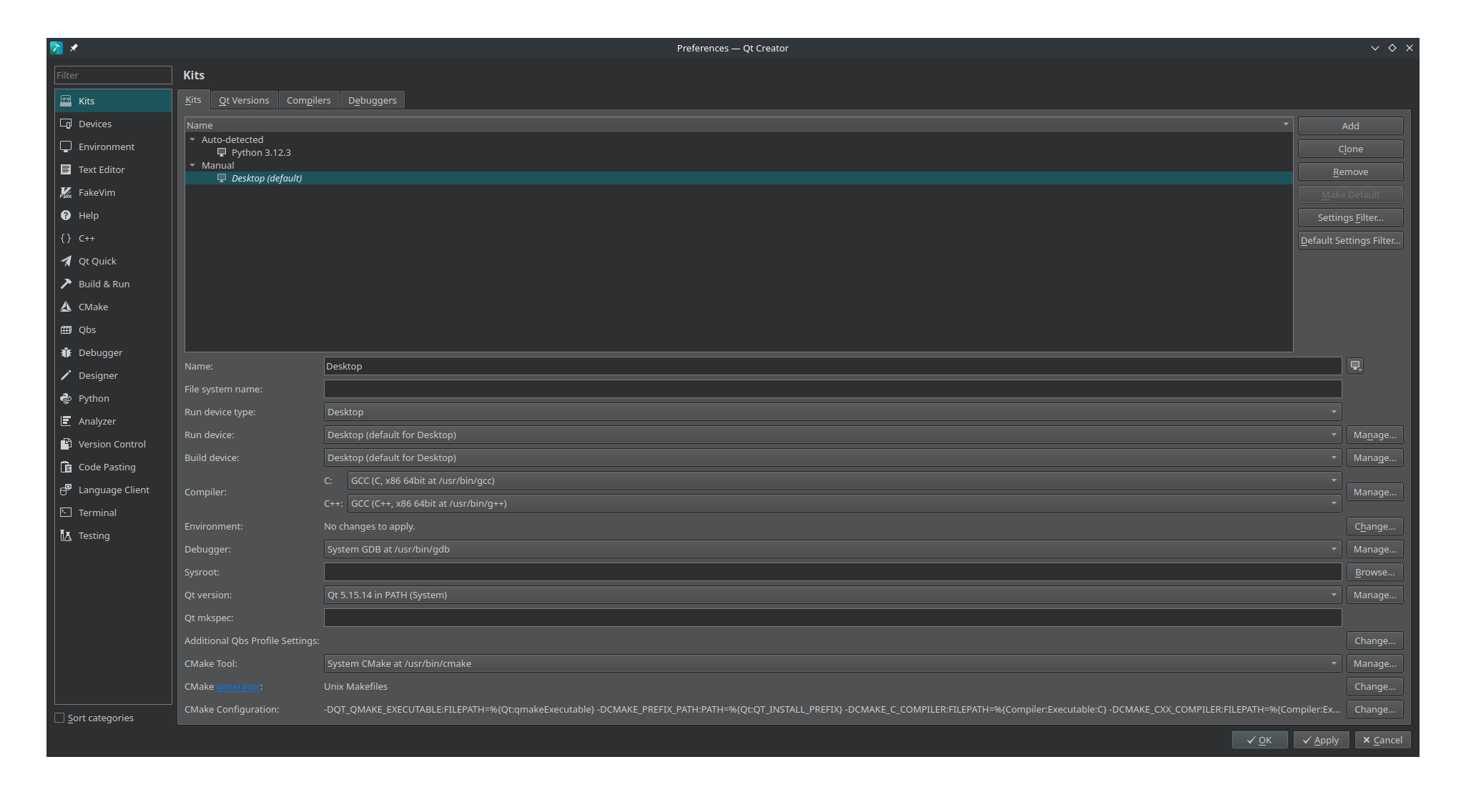Select the Desktop (default) kit
Screen dimensions: 1466x812
[739, 178]
